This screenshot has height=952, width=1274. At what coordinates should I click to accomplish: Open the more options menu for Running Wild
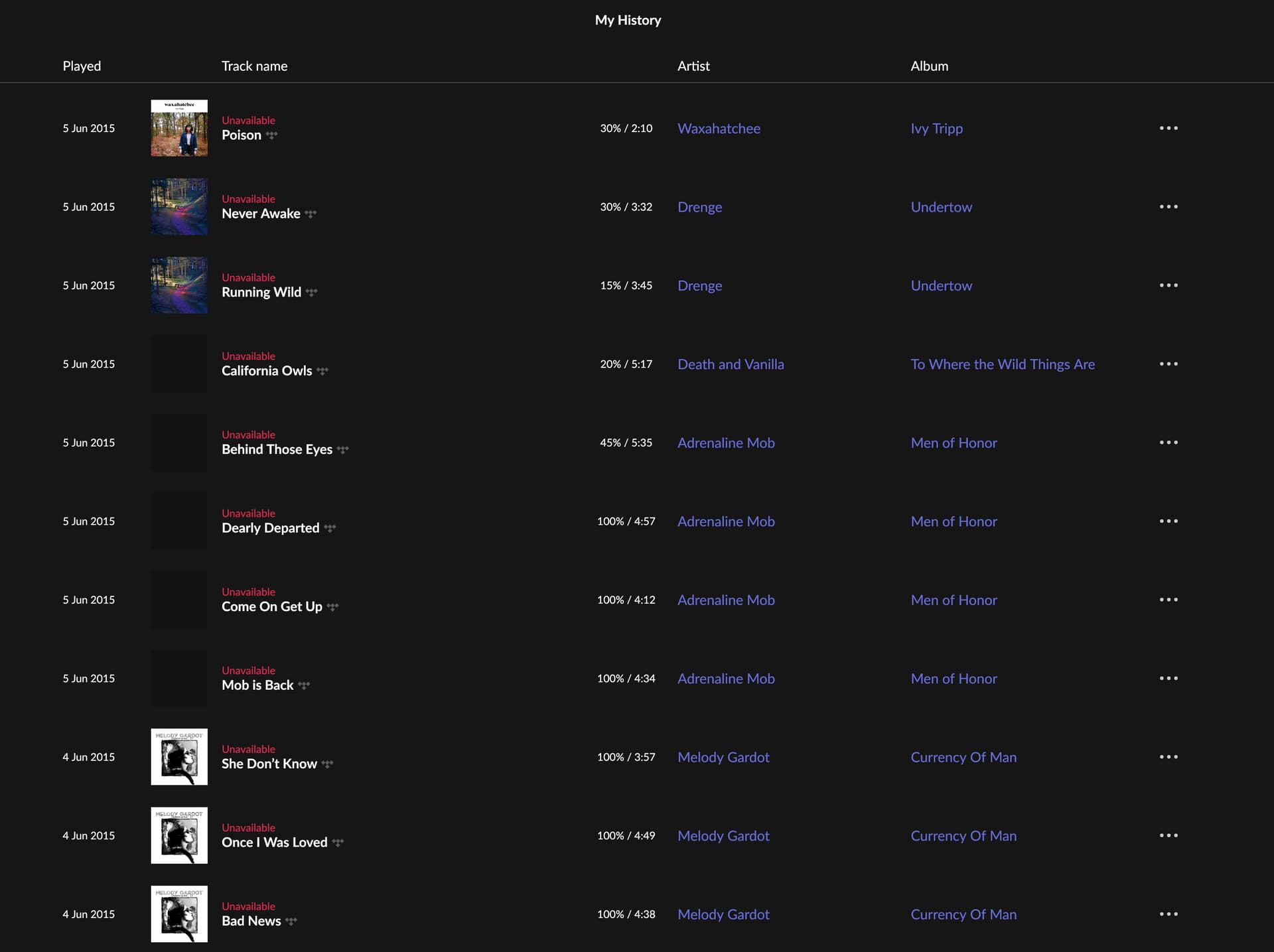click(1168, 285)
